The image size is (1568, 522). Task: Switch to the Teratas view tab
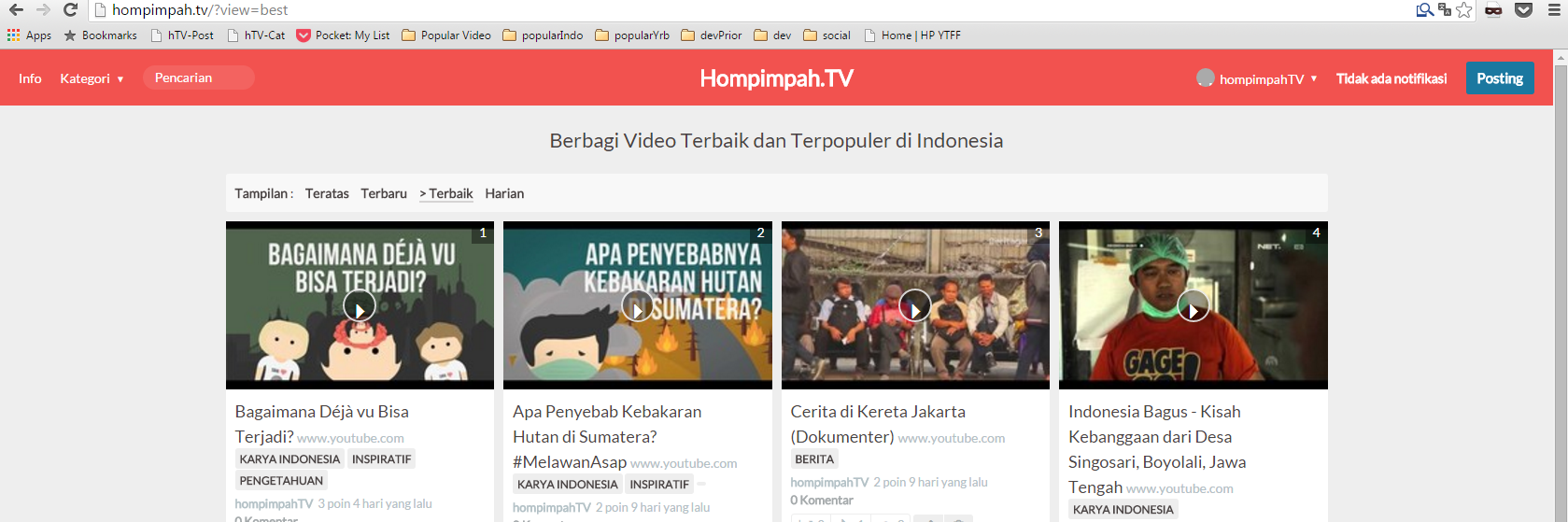point(327,193)
